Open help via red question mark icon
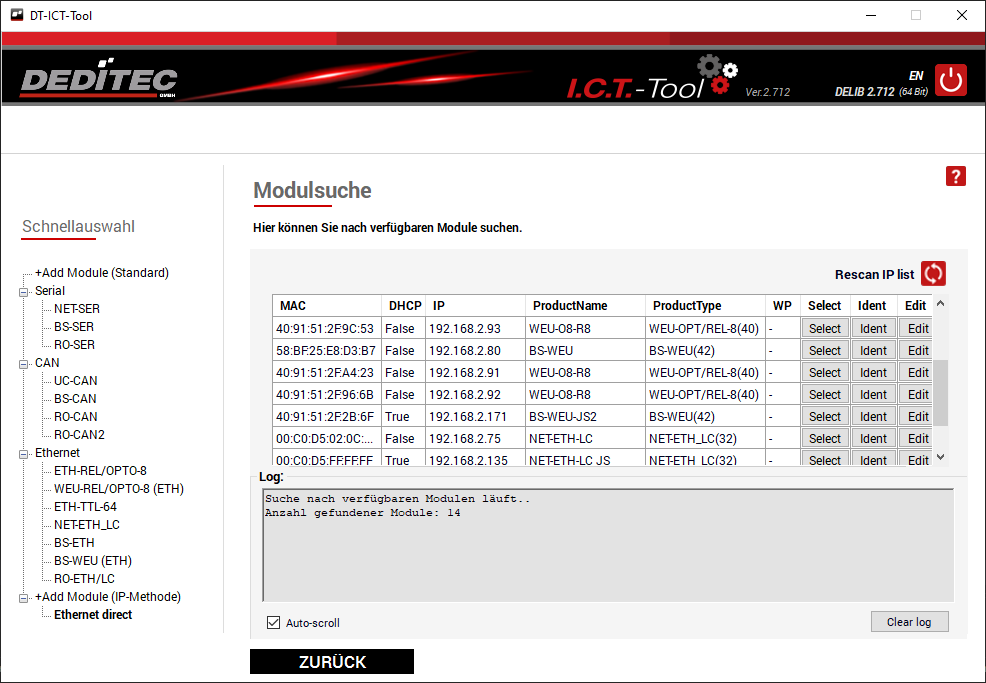 (956, 176)
